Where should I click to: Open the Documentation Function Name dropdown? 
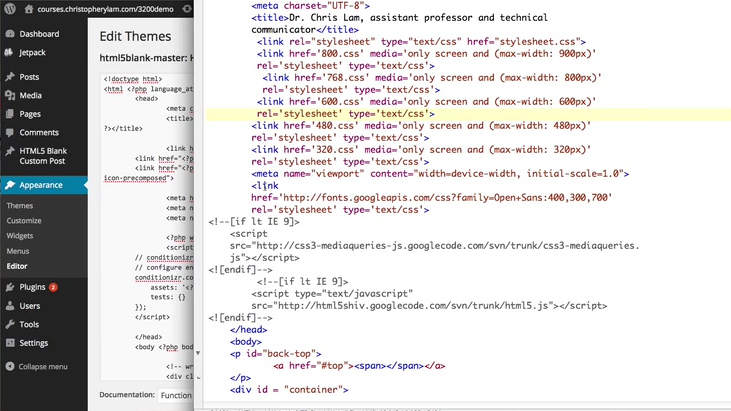[176, 395]
